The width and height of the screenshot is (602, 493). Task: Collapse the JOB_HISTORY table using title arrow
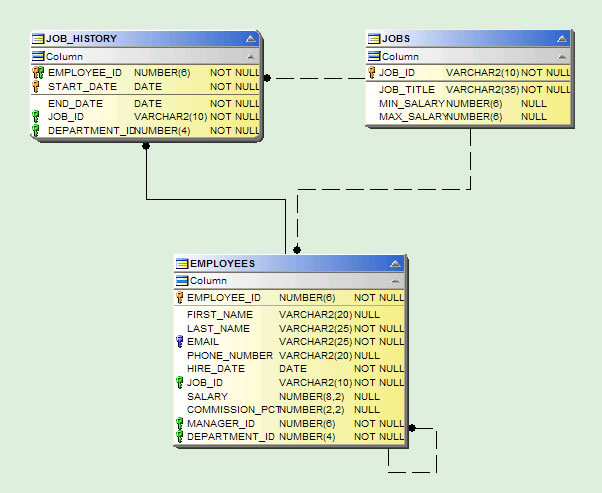click(x=250, y=39)
